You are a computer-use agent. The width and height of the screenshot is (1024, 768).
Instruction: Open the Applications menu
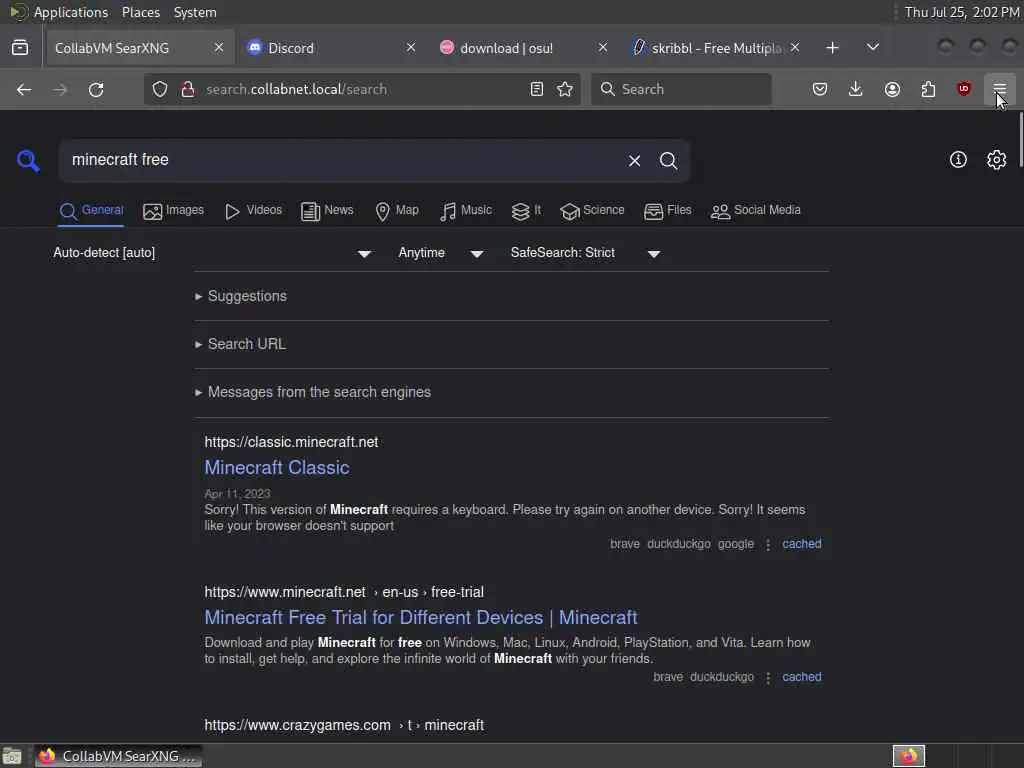coord(71,12)
